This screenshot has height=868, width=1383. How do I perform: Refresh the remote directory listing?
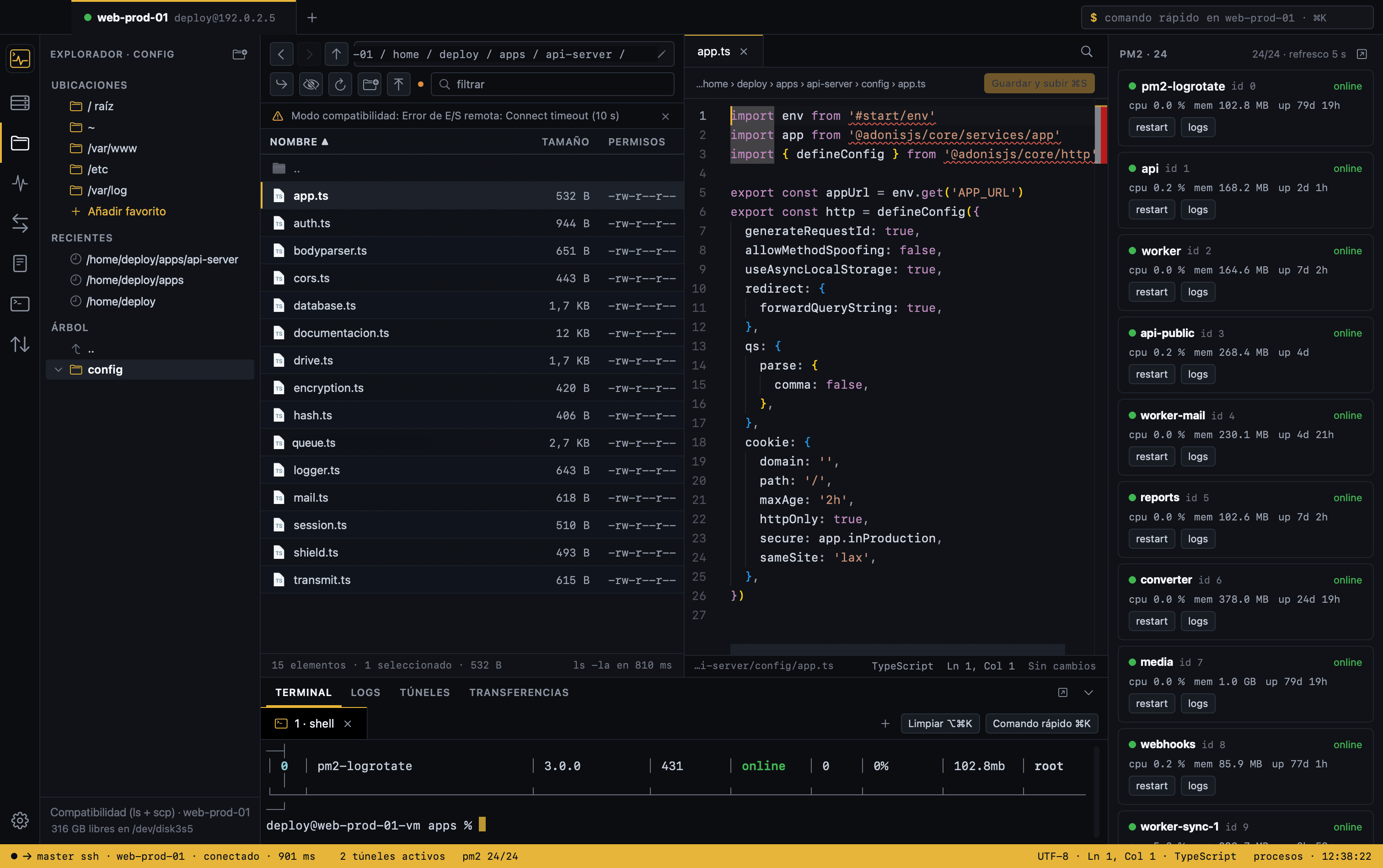[340, 85]
